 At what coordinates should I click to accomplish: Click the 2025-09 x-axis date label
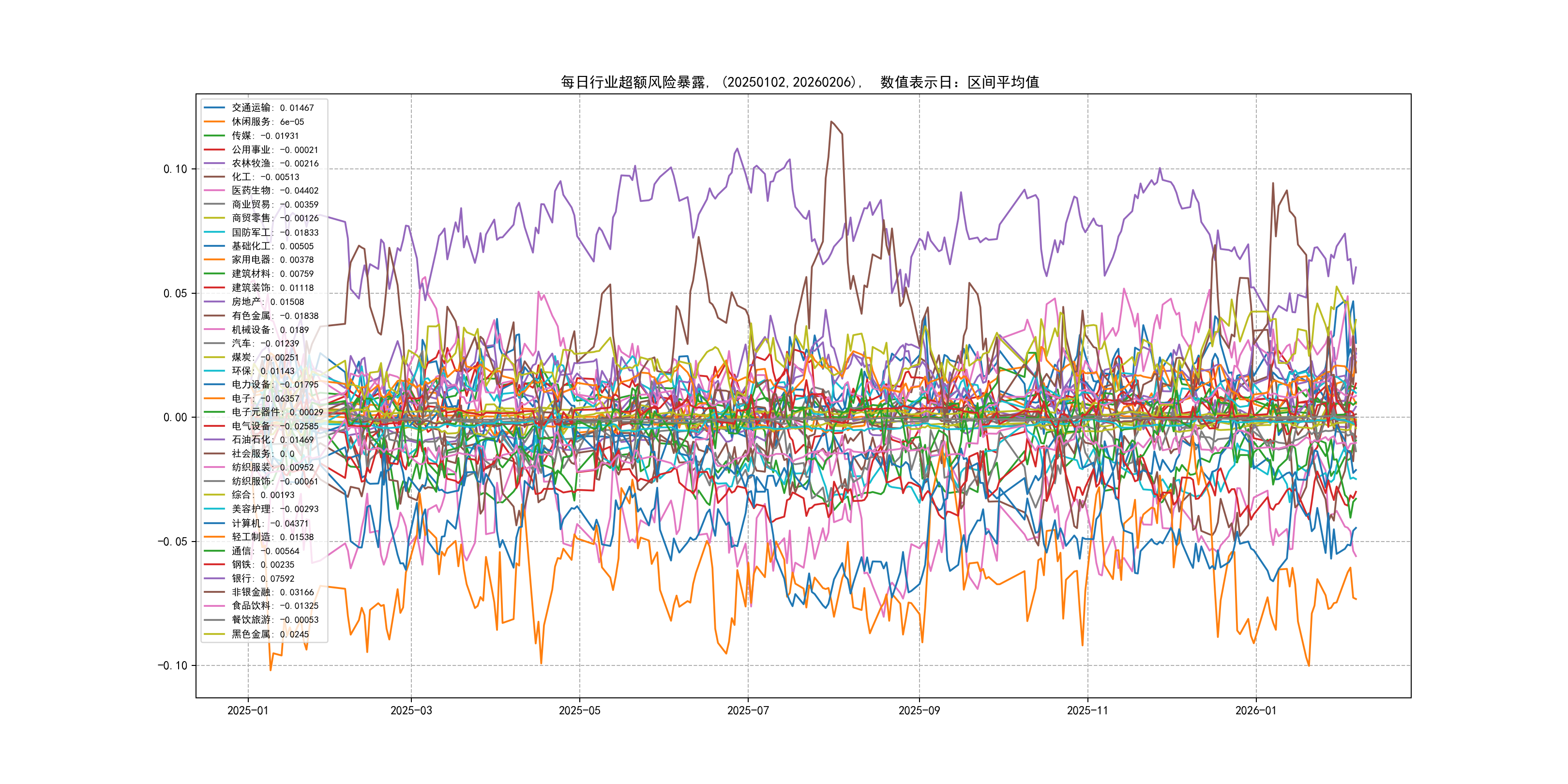coord(919,710)
